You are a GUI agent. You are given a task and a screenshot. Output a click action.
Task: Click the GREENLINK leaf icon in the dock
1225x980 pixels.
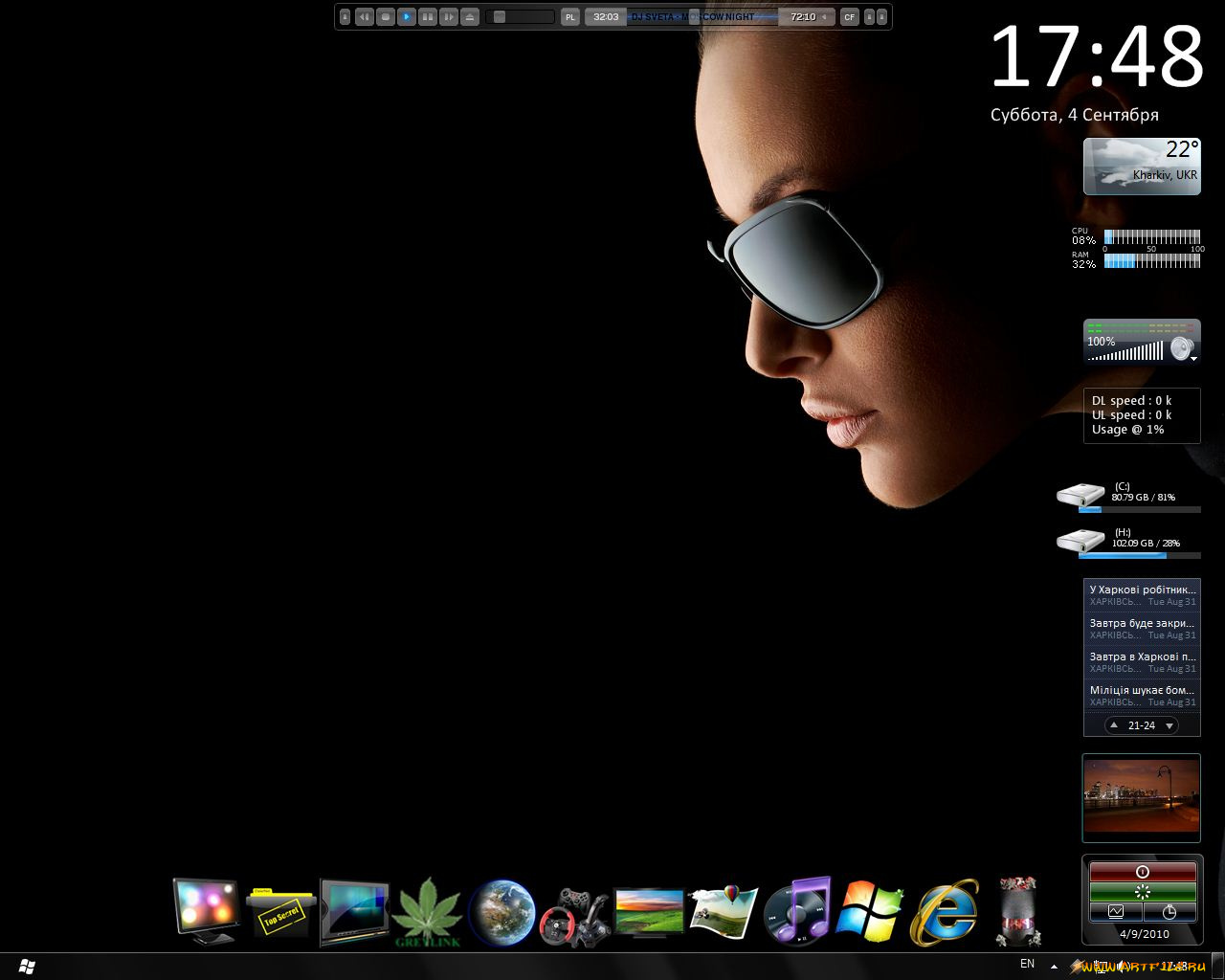pos(428,907)
